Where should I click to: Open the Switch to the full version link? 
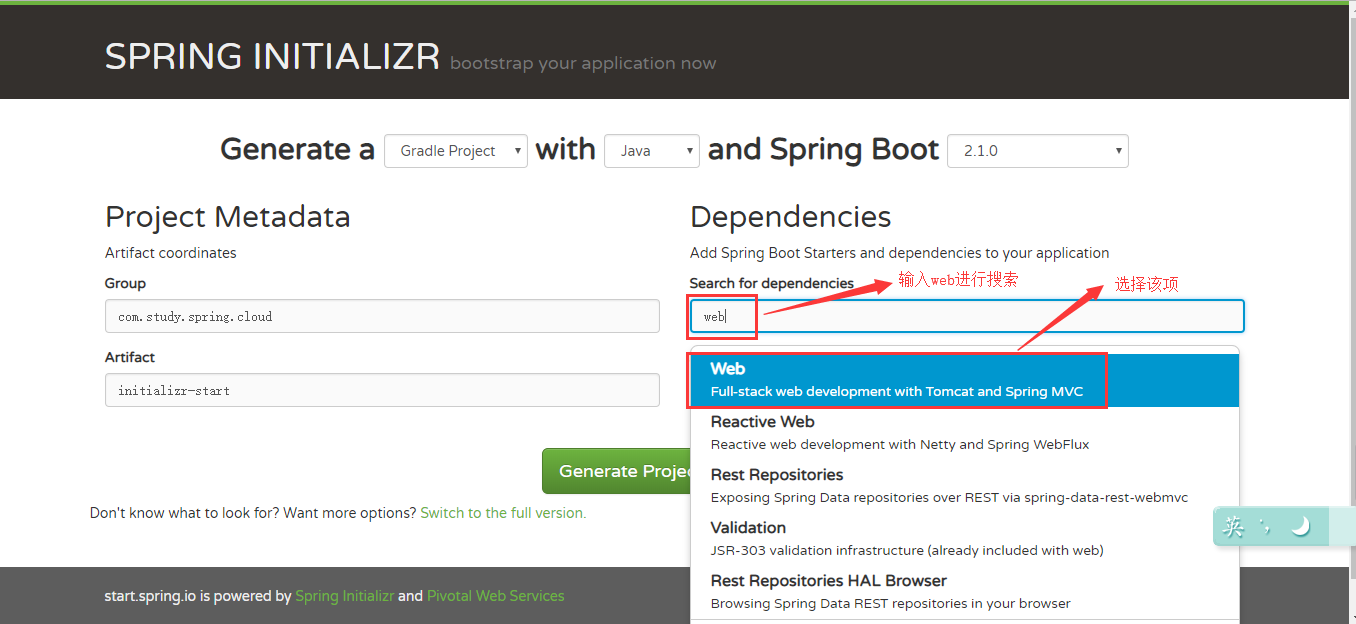pos(503,513)
